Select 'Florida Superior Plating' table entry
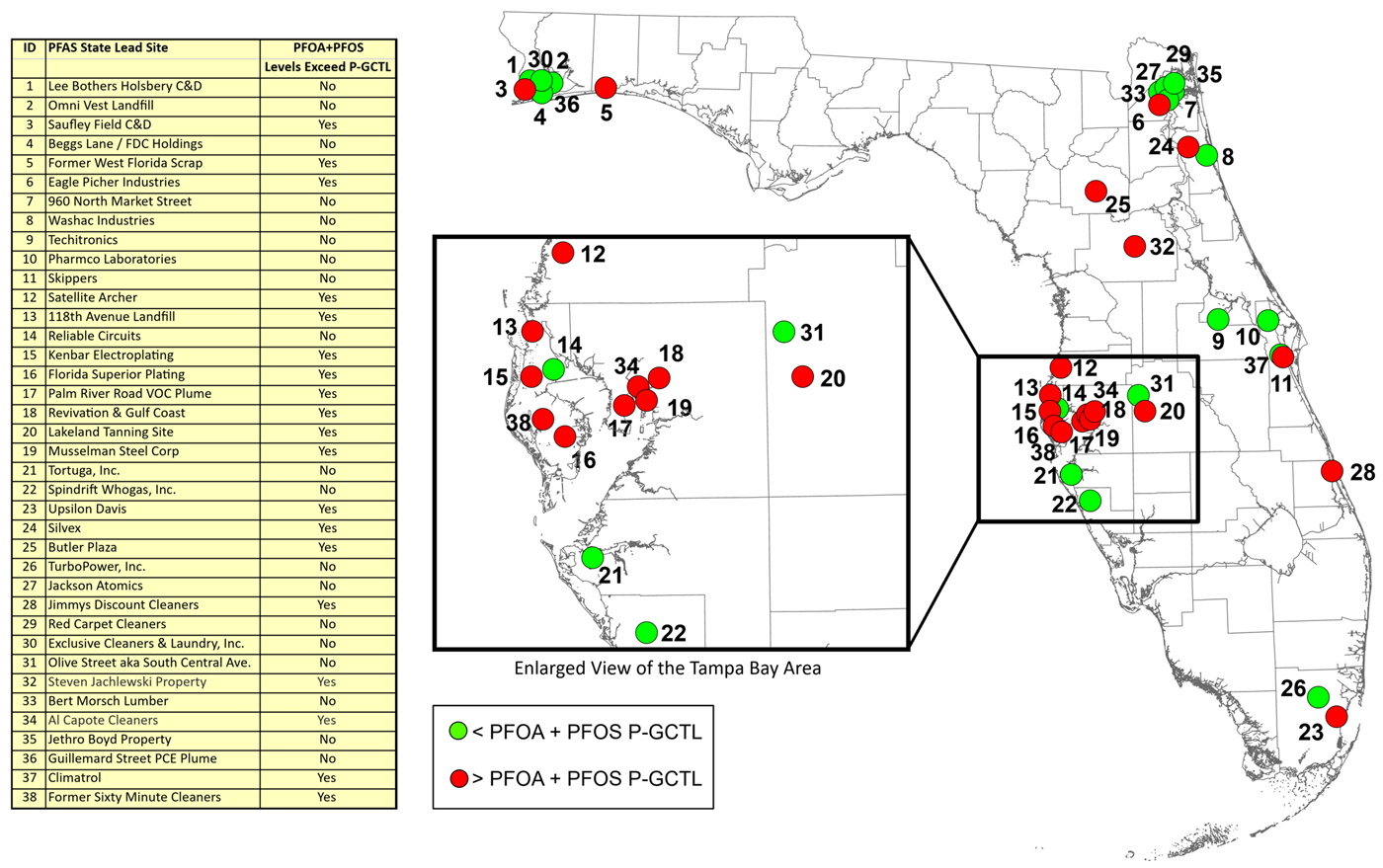 coord(117,374)
